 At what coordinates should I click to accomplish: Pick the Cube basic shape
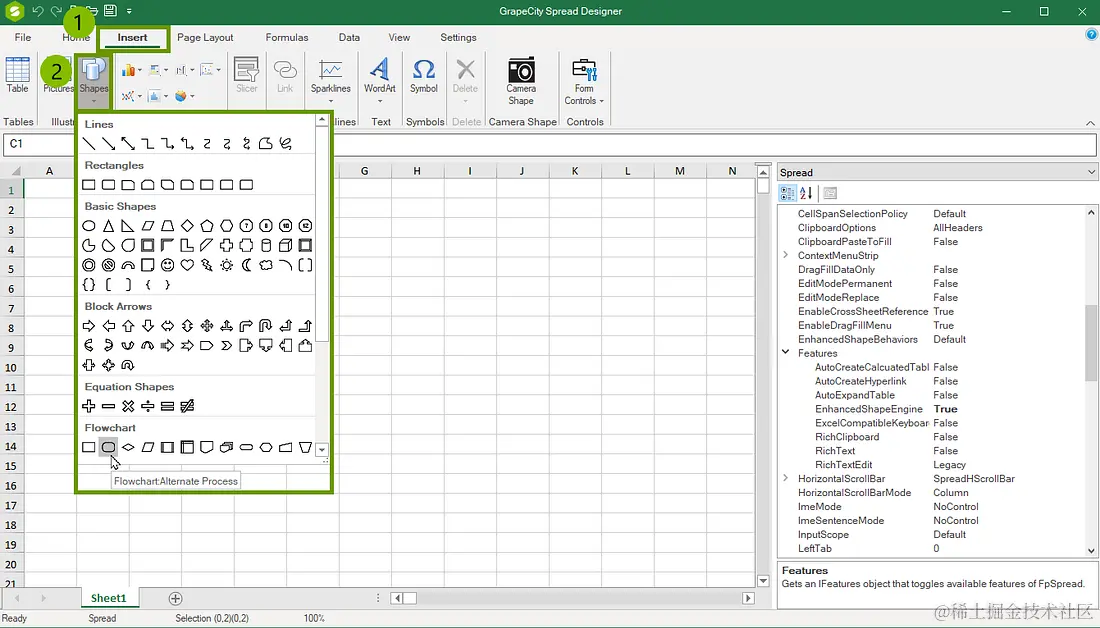pos(285,246)
